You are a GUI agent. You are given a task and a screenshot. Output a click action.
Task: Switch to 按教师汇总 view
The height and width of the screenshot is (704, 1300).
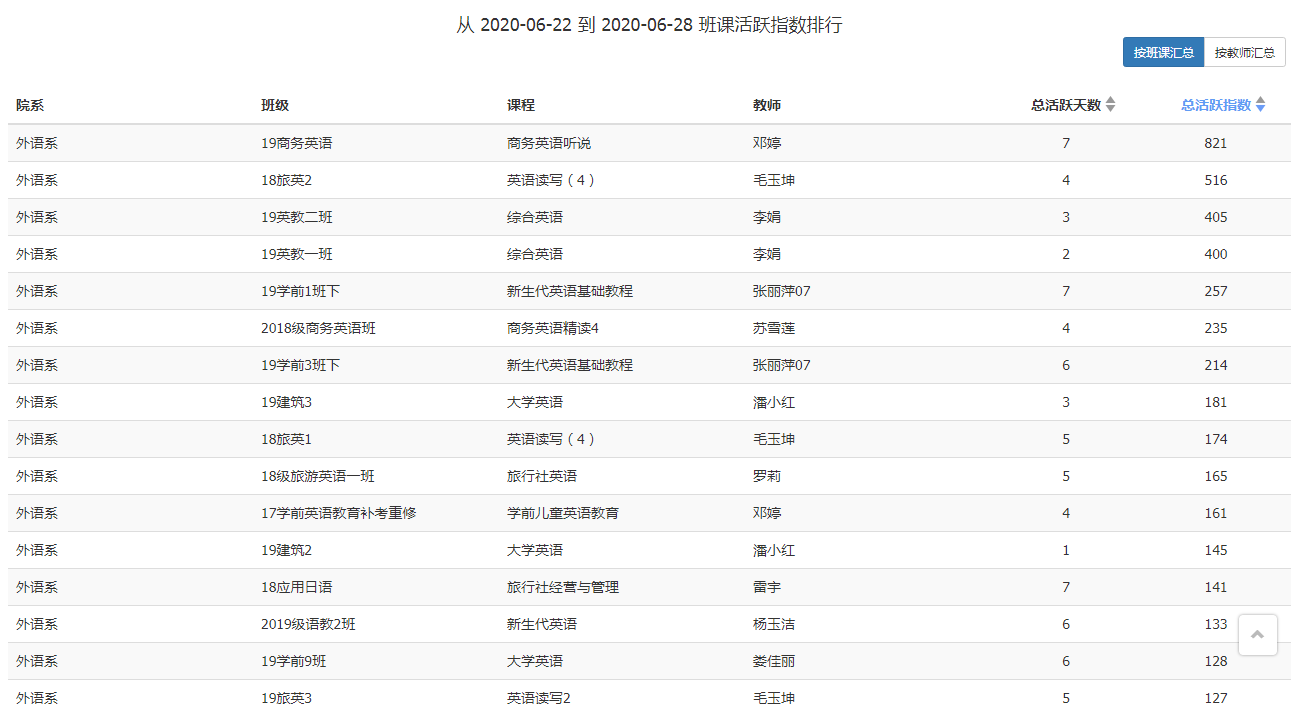coord(1244,52)
